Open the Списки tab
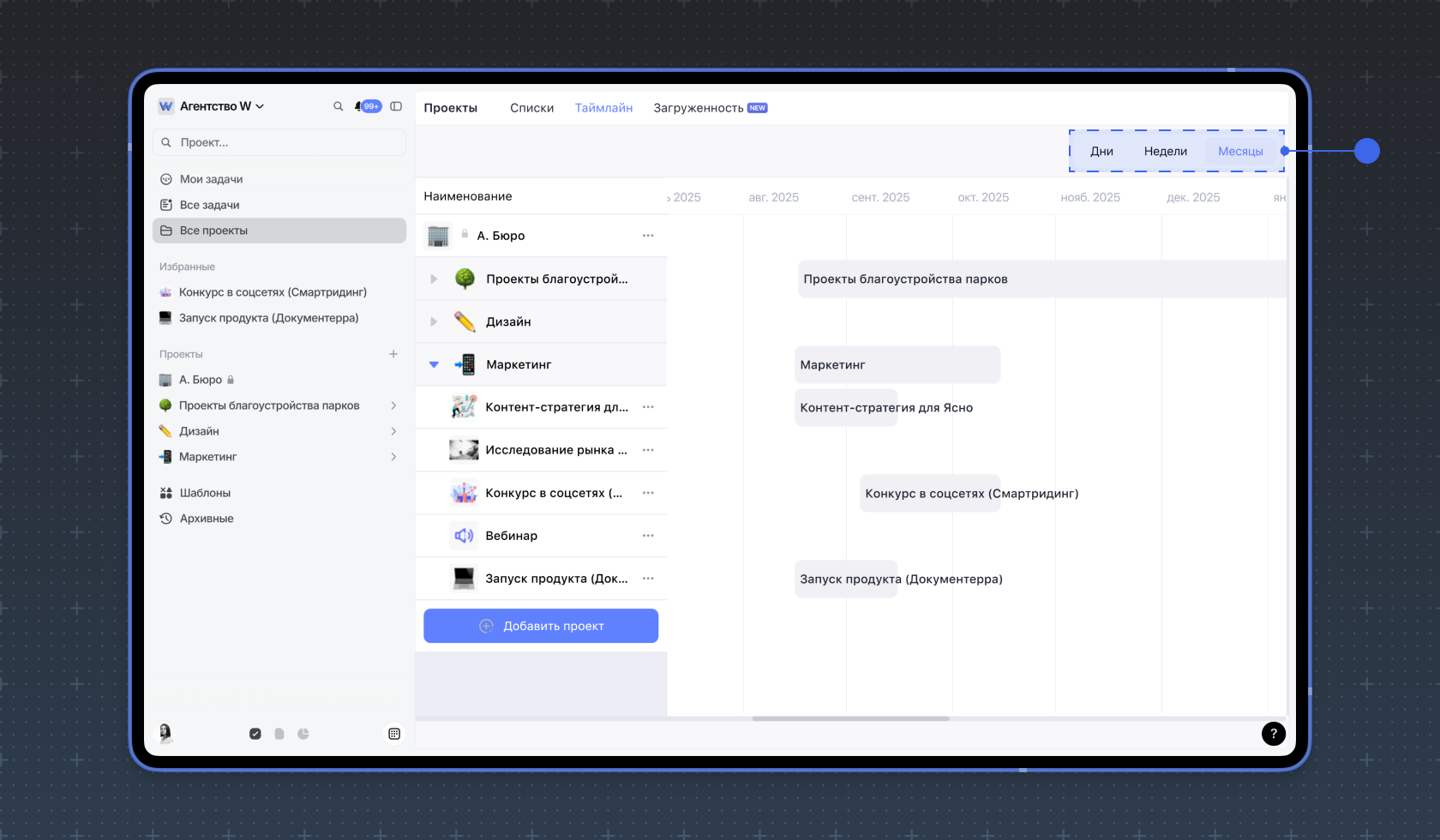1440x840 pixels. tap(531, 108)
